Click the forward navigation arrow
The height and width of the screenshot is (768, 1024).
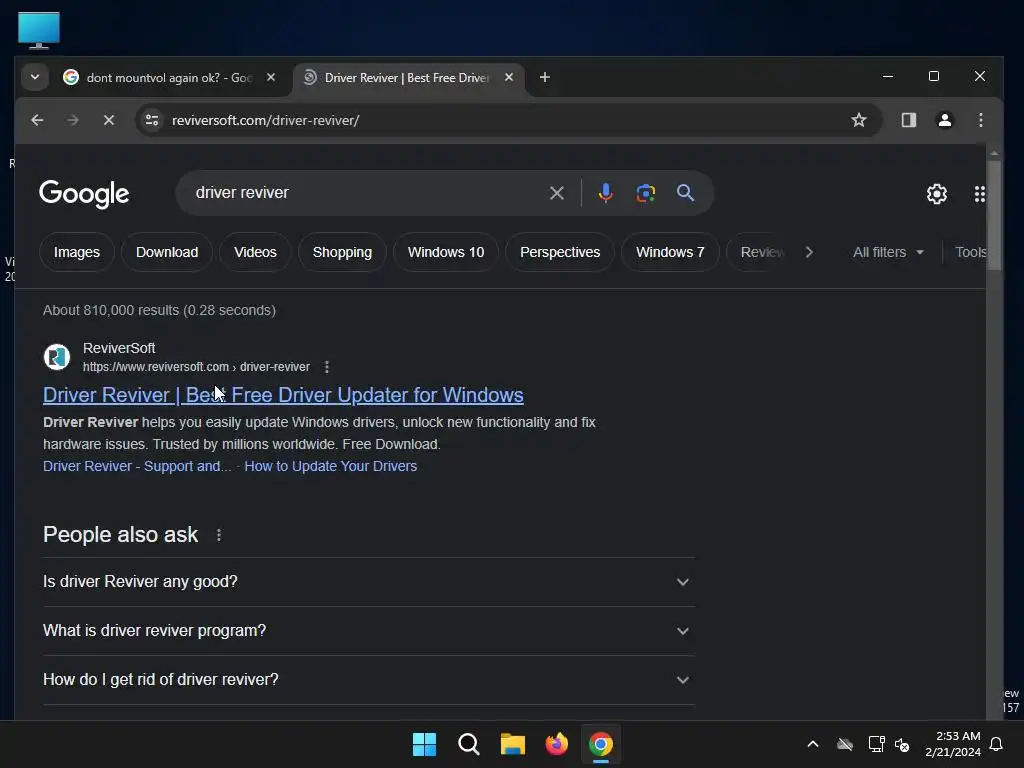coord(73,120)
